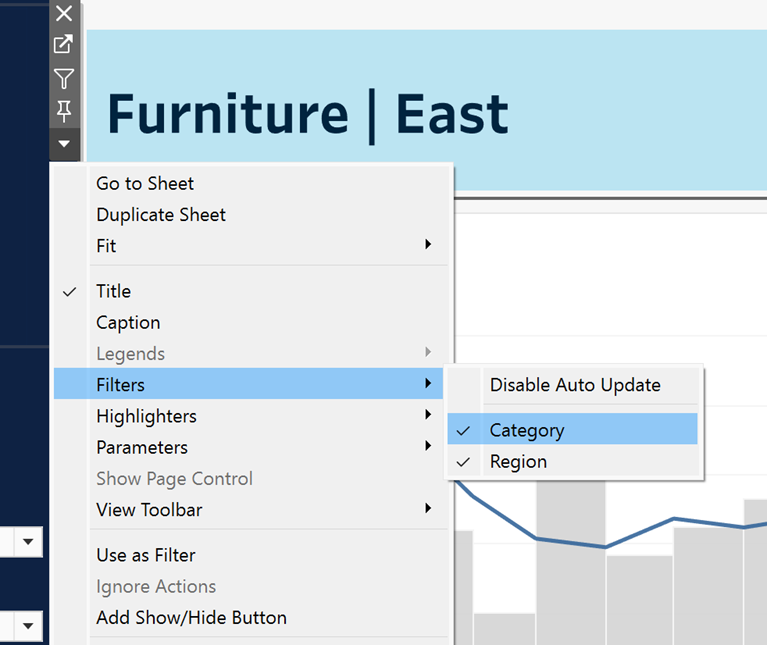Viewport: 767px width, 645px height.
Task: Select Disable Auto Update
Action: click(575, 385)
